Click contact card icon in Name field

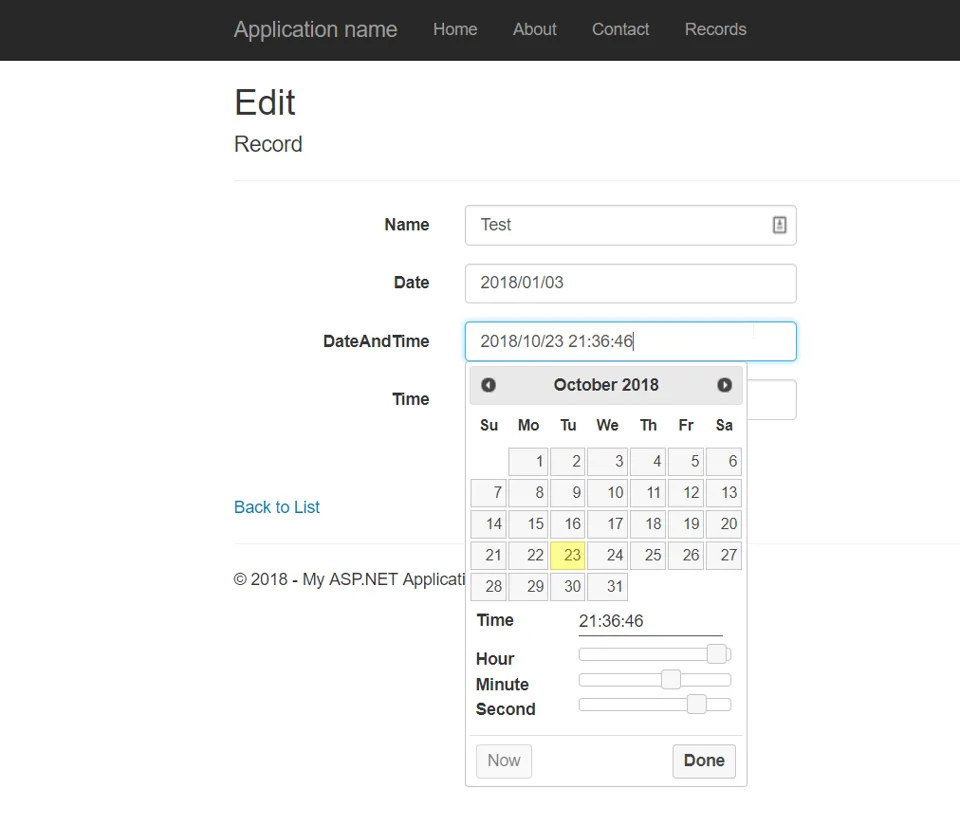(779, 225)
